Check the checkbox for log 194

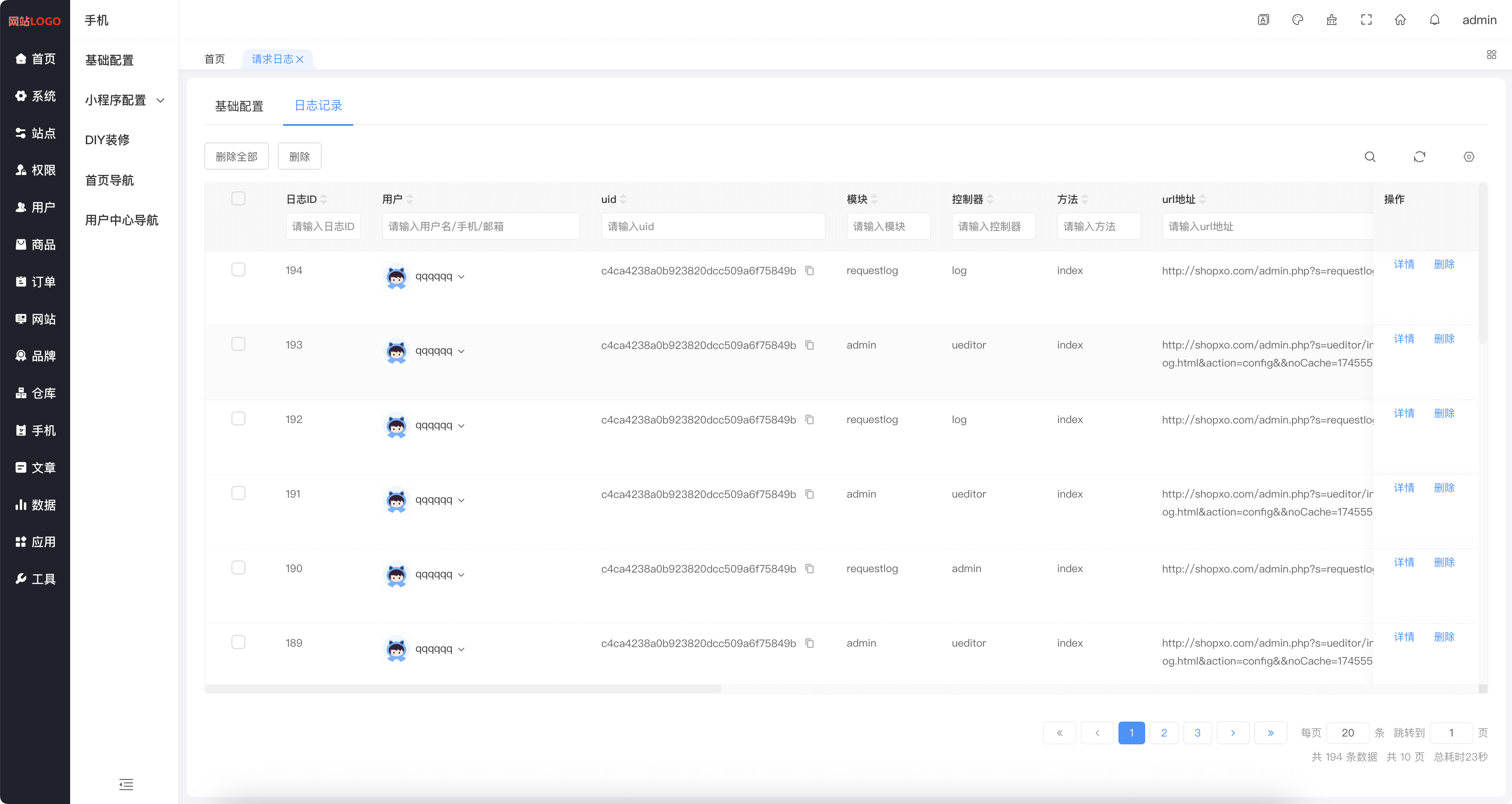coord(238,270)
